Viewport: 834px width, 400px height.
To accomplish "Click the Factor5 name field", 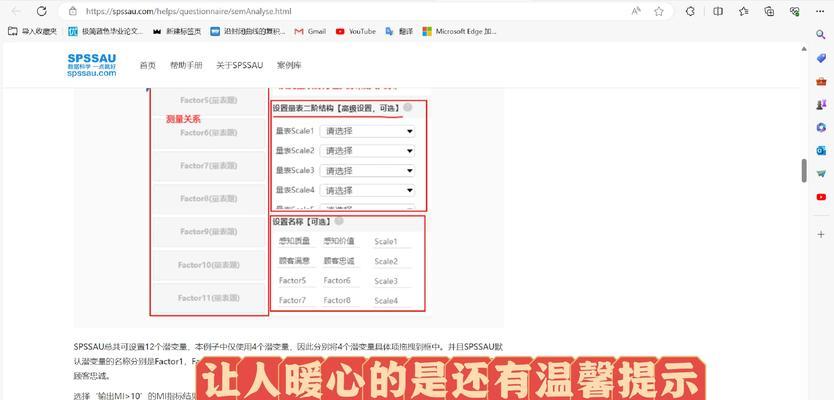I will tap(296, 280).
